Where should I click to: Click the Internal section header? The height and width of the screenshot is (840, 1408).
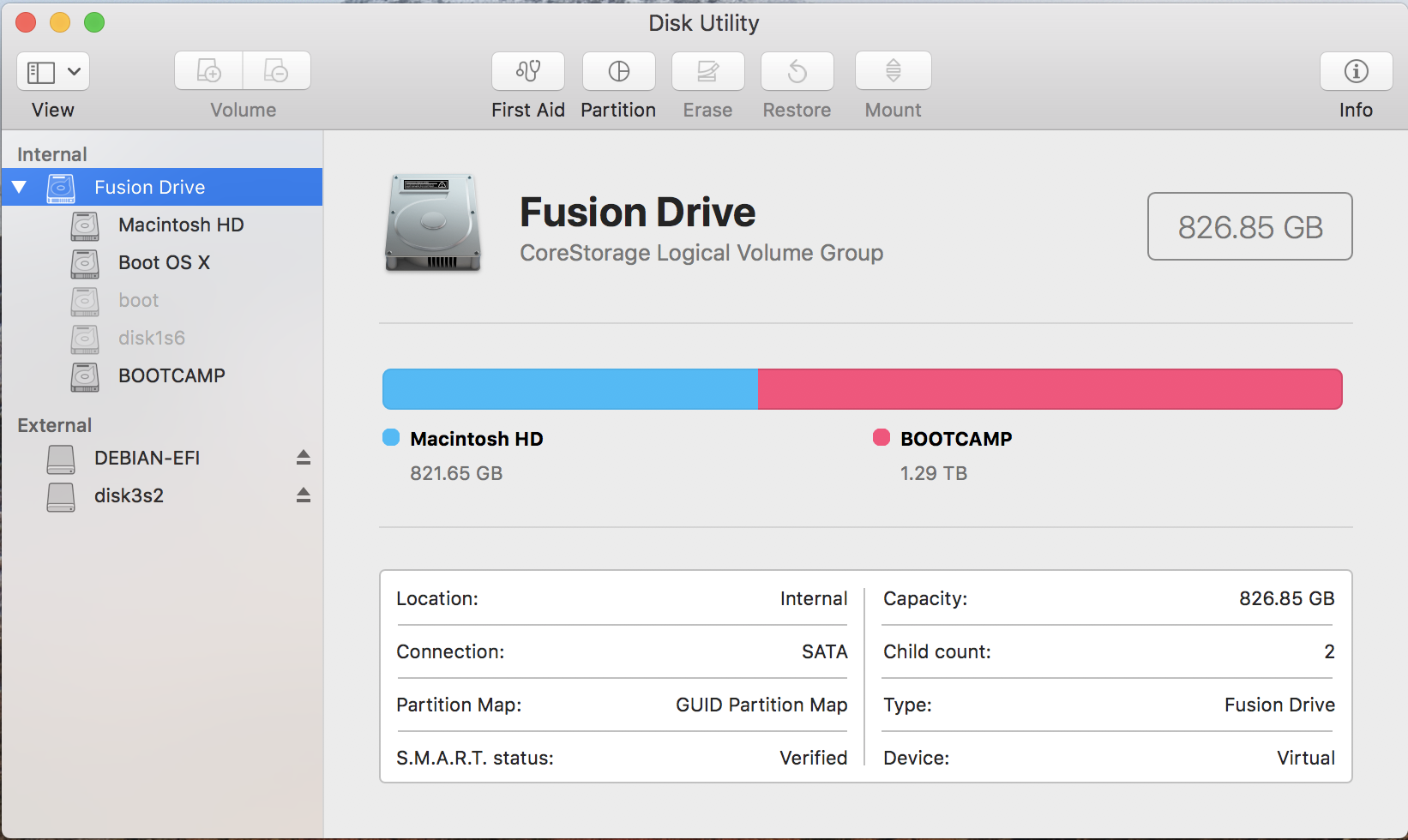pyautogui.click(x=52, y=154)
